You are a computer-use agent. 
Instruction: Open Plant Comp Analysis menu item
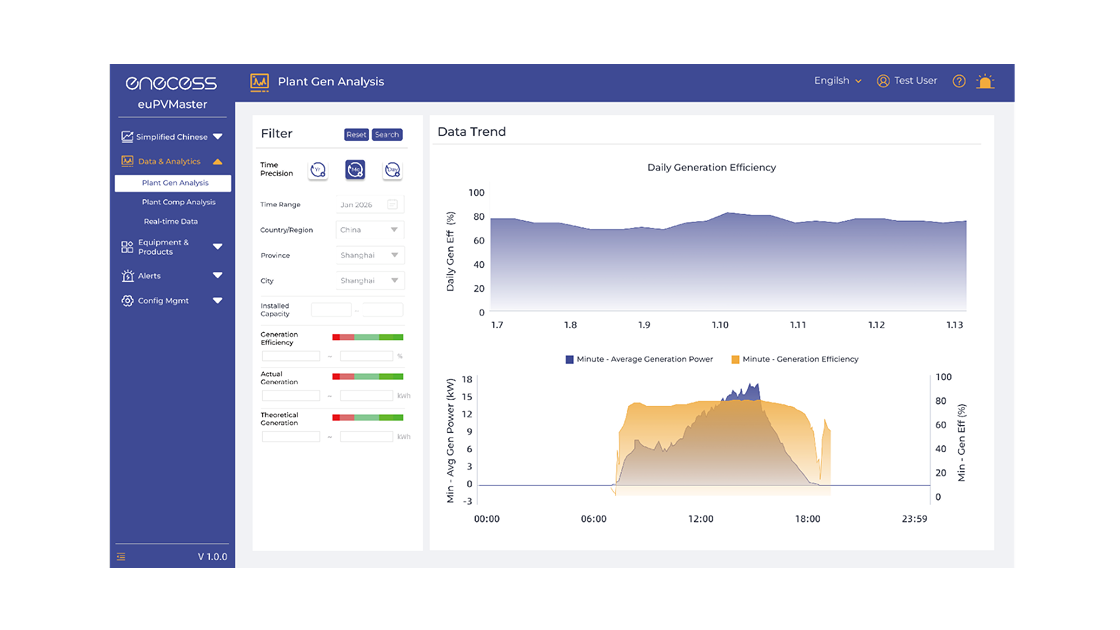(179, 202)
